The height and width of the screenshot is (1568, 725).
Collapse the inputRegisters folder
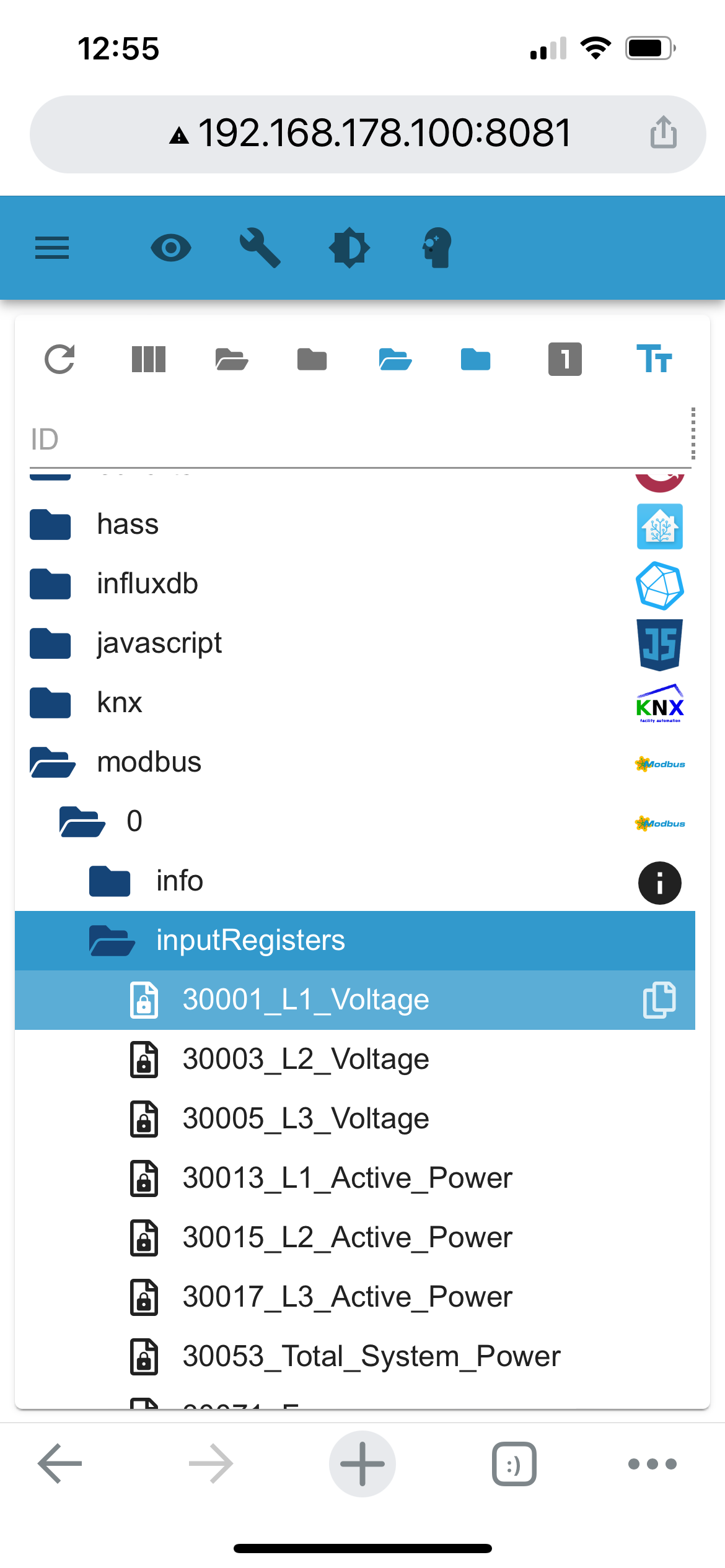click(112, 940)
